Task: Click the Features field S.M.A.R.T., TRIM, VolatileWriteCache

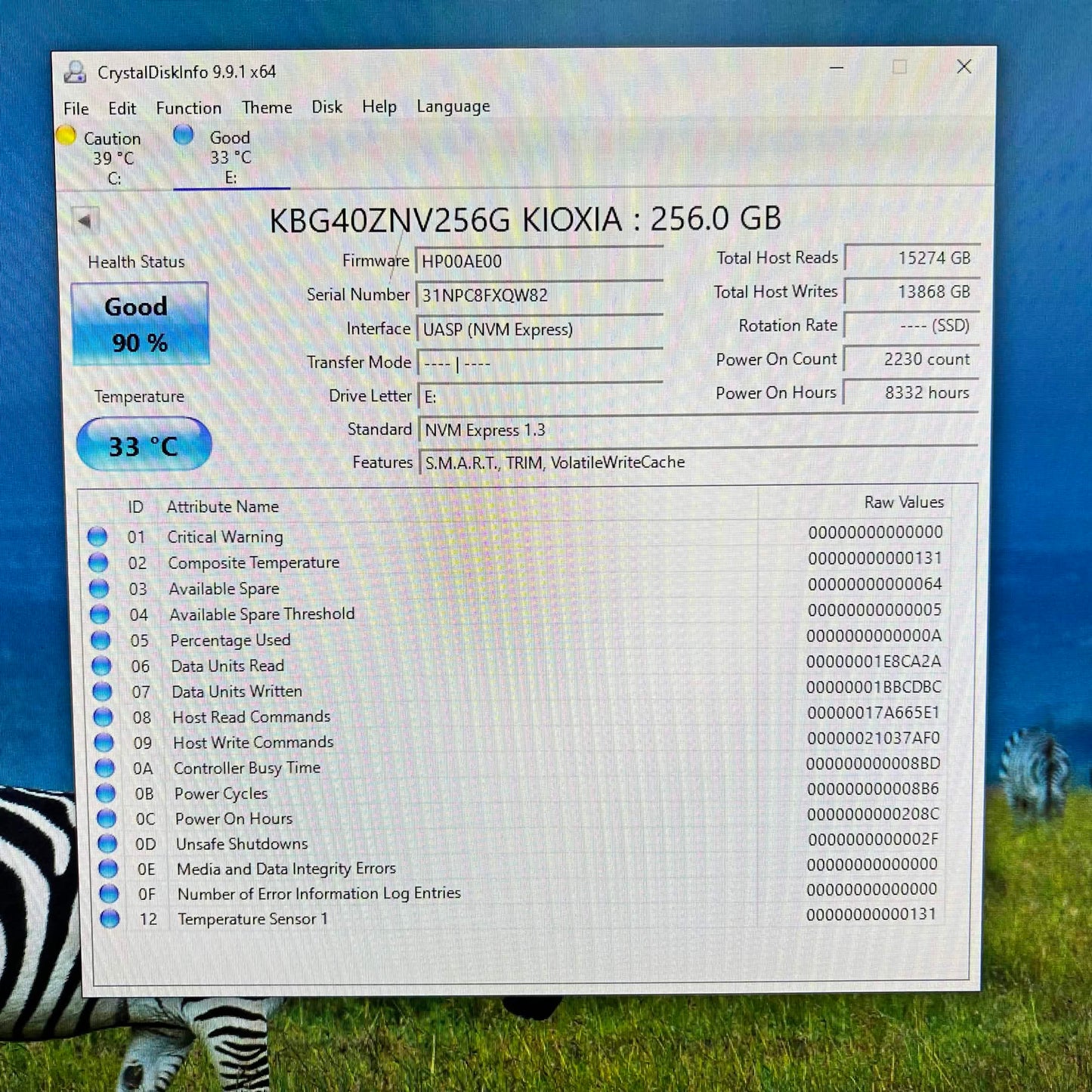Action: point(698,462)
